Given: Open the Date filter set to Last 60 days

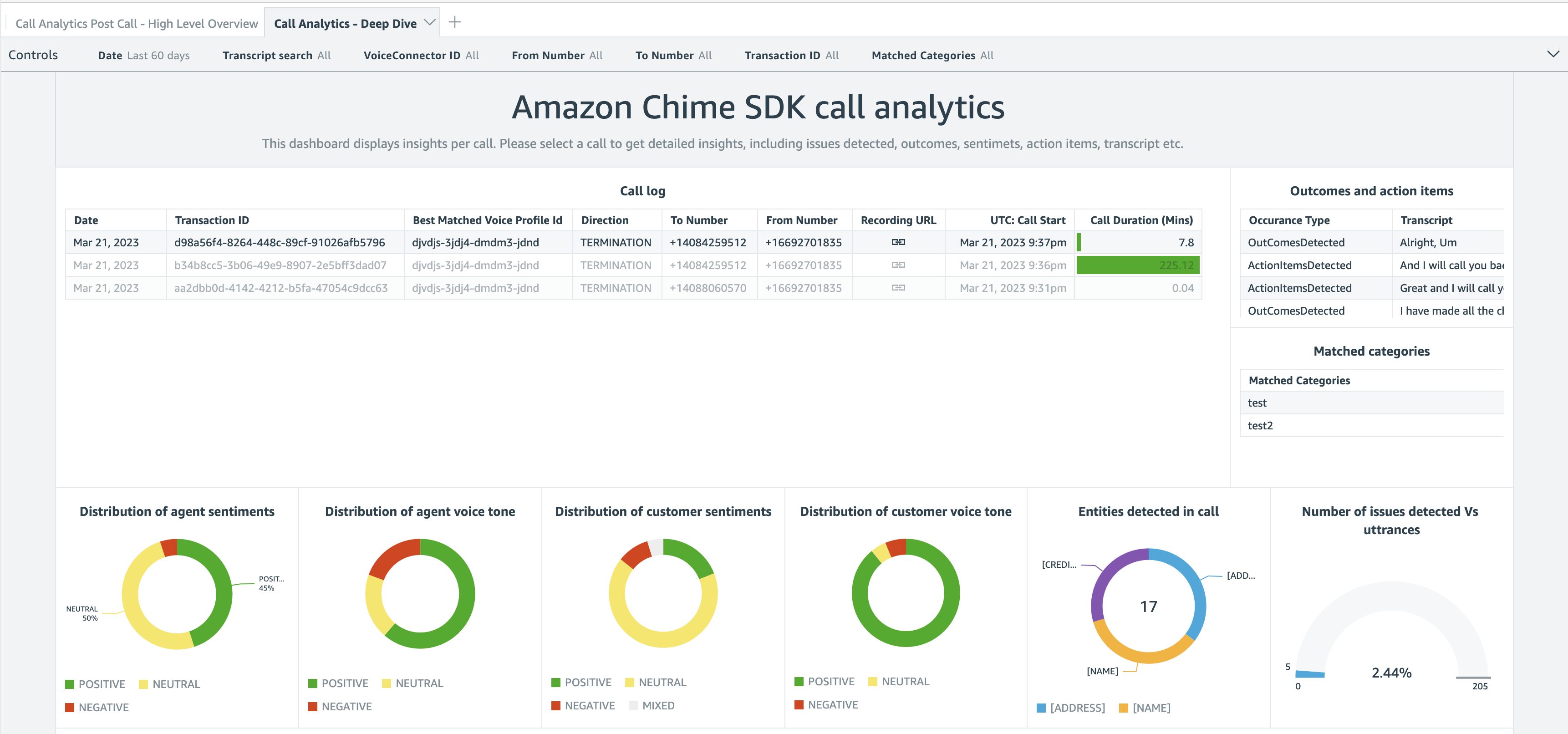Looking at the screenshot, I should pos(144,55).
